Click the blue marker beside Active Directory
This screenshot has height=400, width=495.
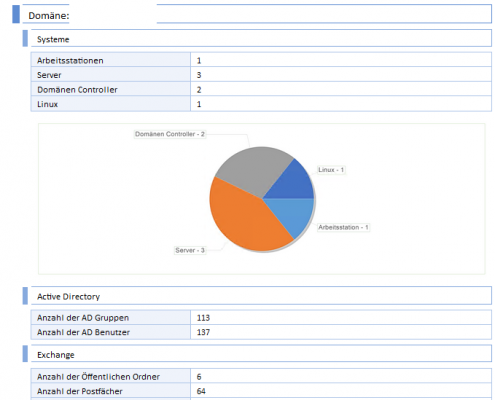pos(25,296)
